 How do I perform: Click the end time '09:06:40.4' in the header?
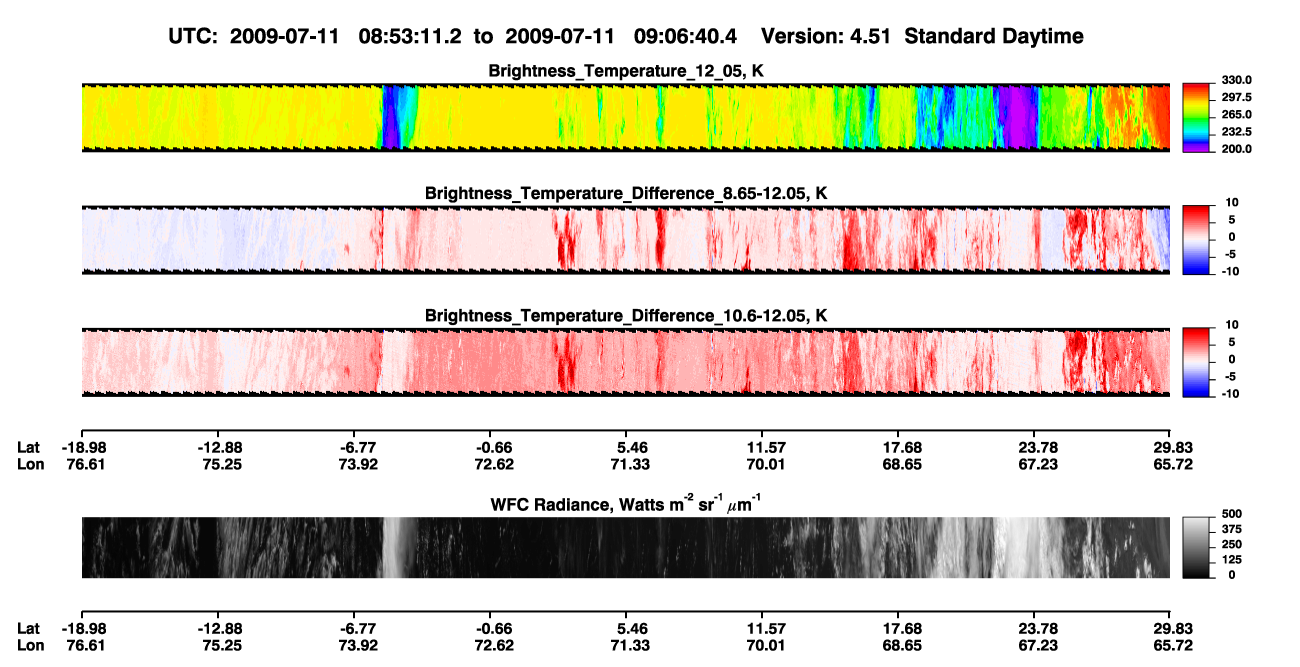coord(687,37)
